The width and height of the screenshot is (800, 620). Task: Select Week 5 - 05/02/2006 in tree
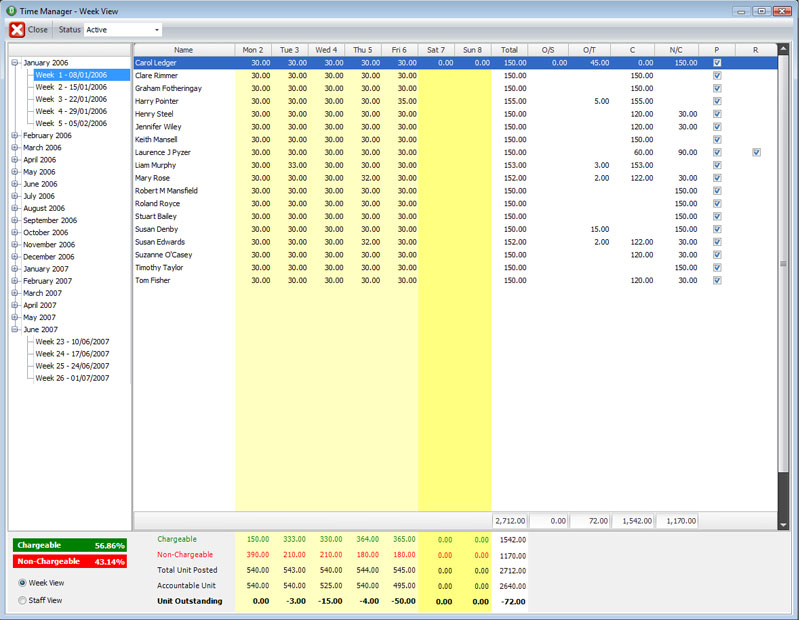tap(71, 123)
